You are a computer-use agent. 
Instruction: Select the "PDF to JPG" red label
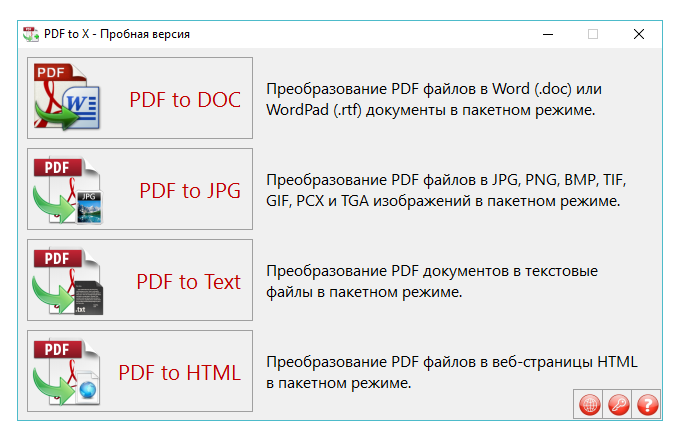[x=190, y=190]
